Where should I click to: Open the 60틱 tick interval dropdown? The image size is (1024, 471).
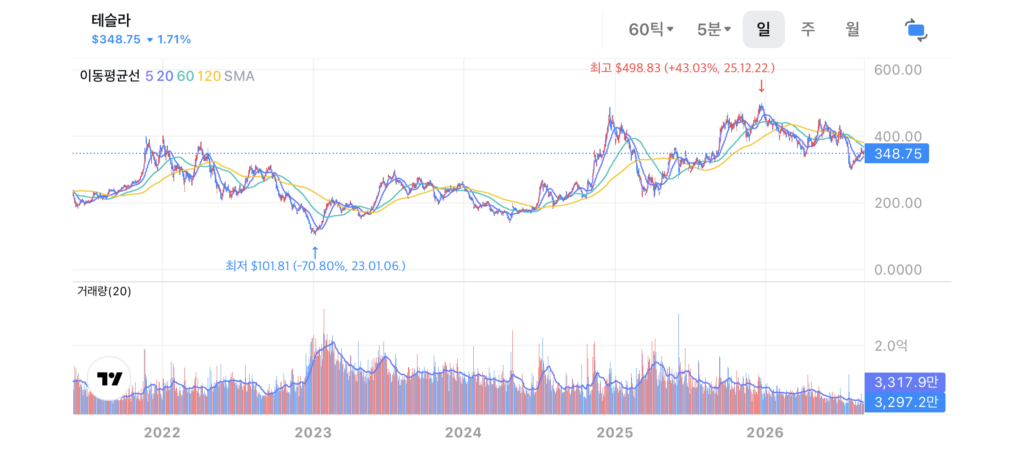pyautogui.click(x=650, y=29)
